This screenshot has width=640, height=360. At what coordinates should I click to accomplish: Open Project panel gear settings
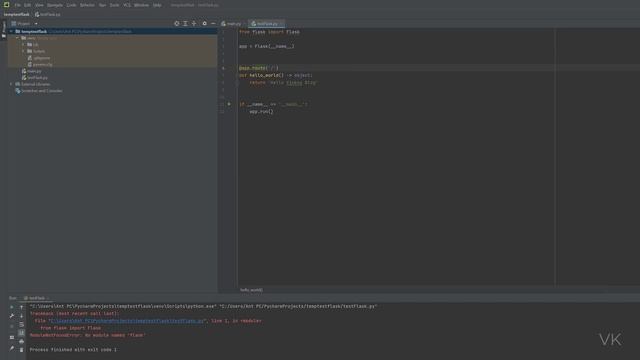coord(204,24)
